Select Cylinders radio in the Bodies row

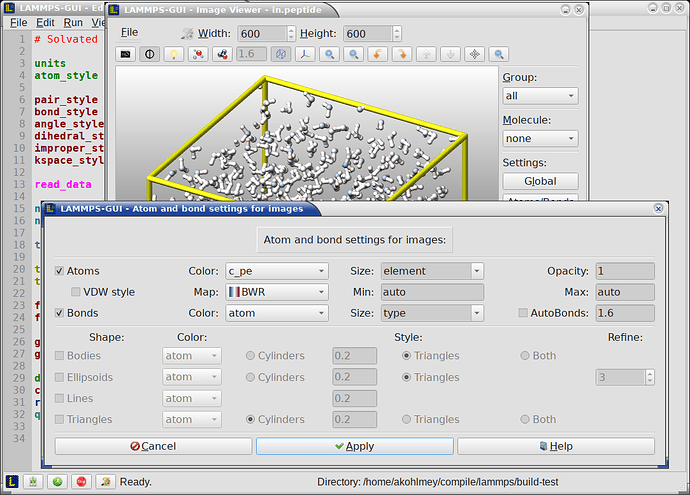tap(250, 356)
